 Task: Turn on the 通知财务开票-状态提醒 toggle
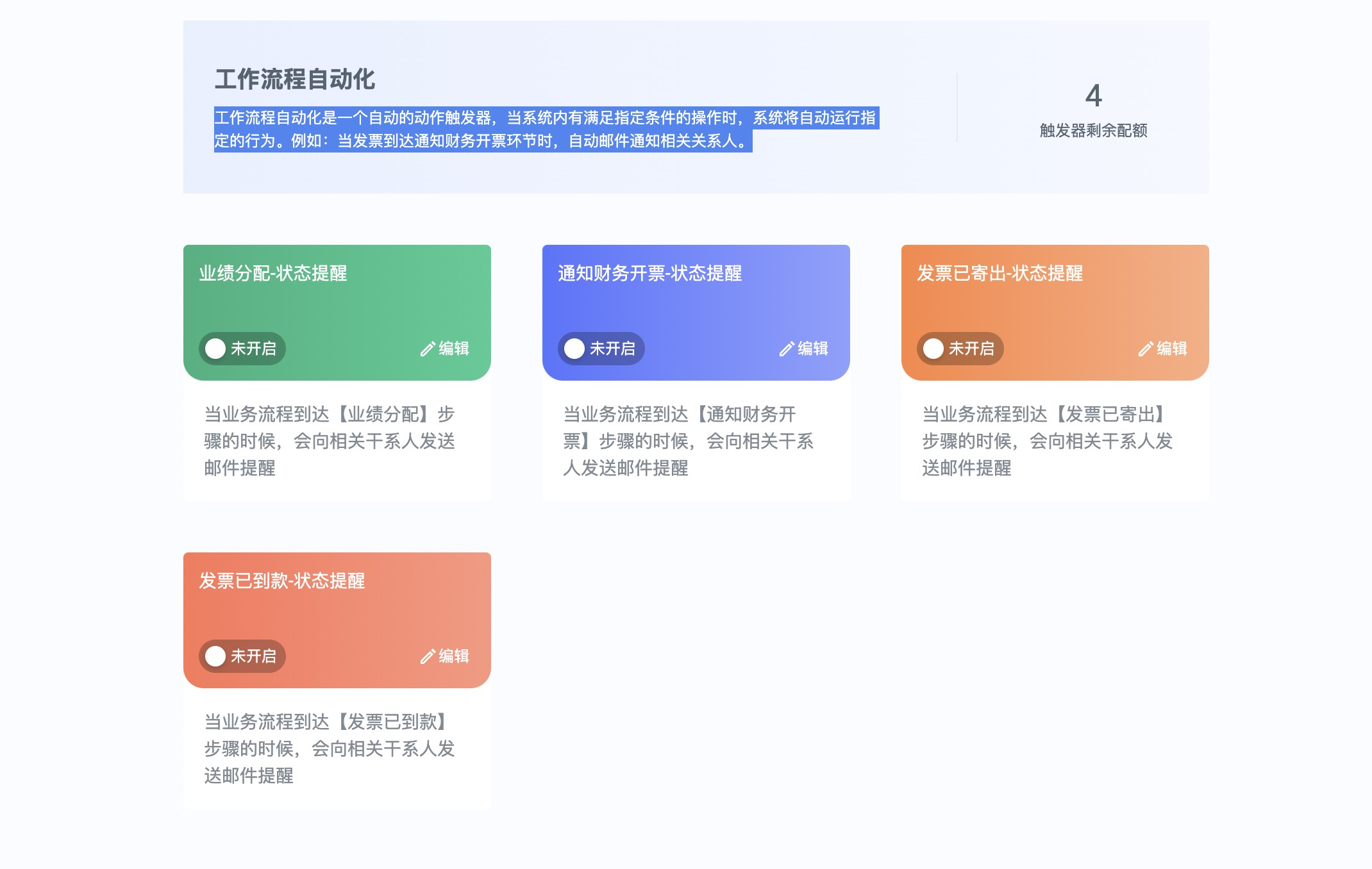(x=601, y=349)
